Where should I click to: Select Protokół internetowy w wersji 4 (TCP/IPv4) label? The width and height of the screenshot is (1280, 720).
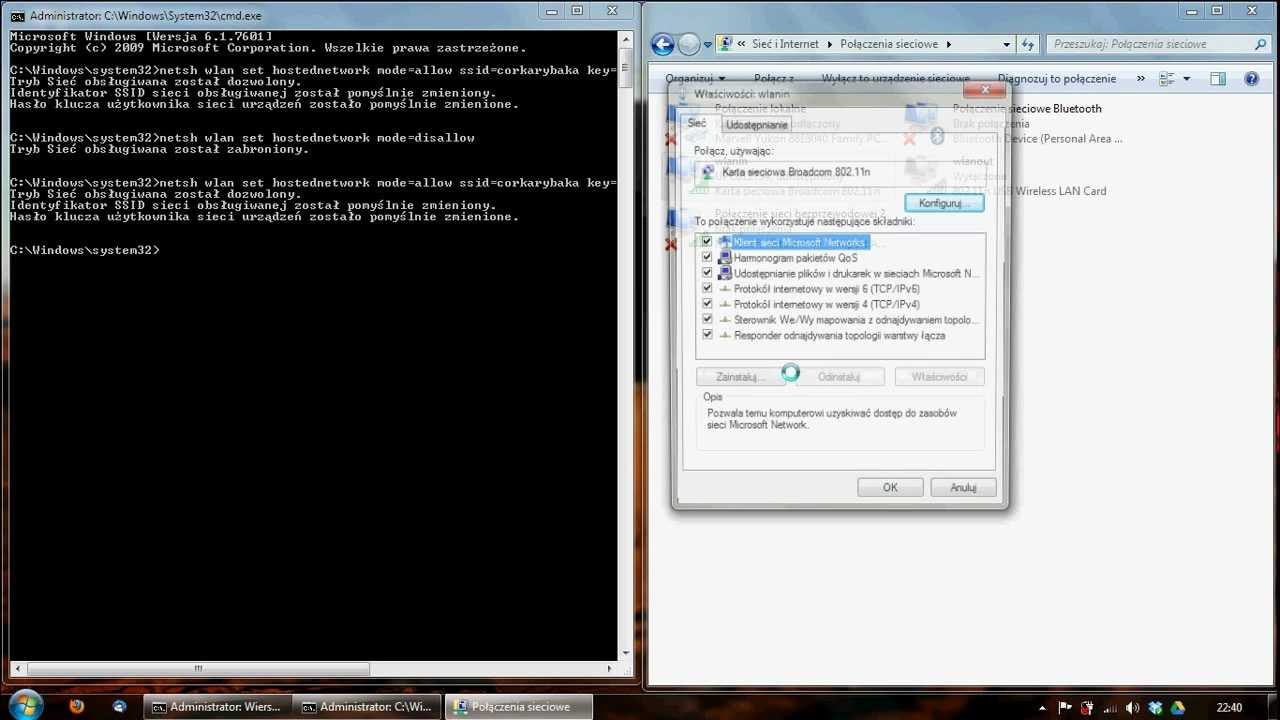pos(826,304)
